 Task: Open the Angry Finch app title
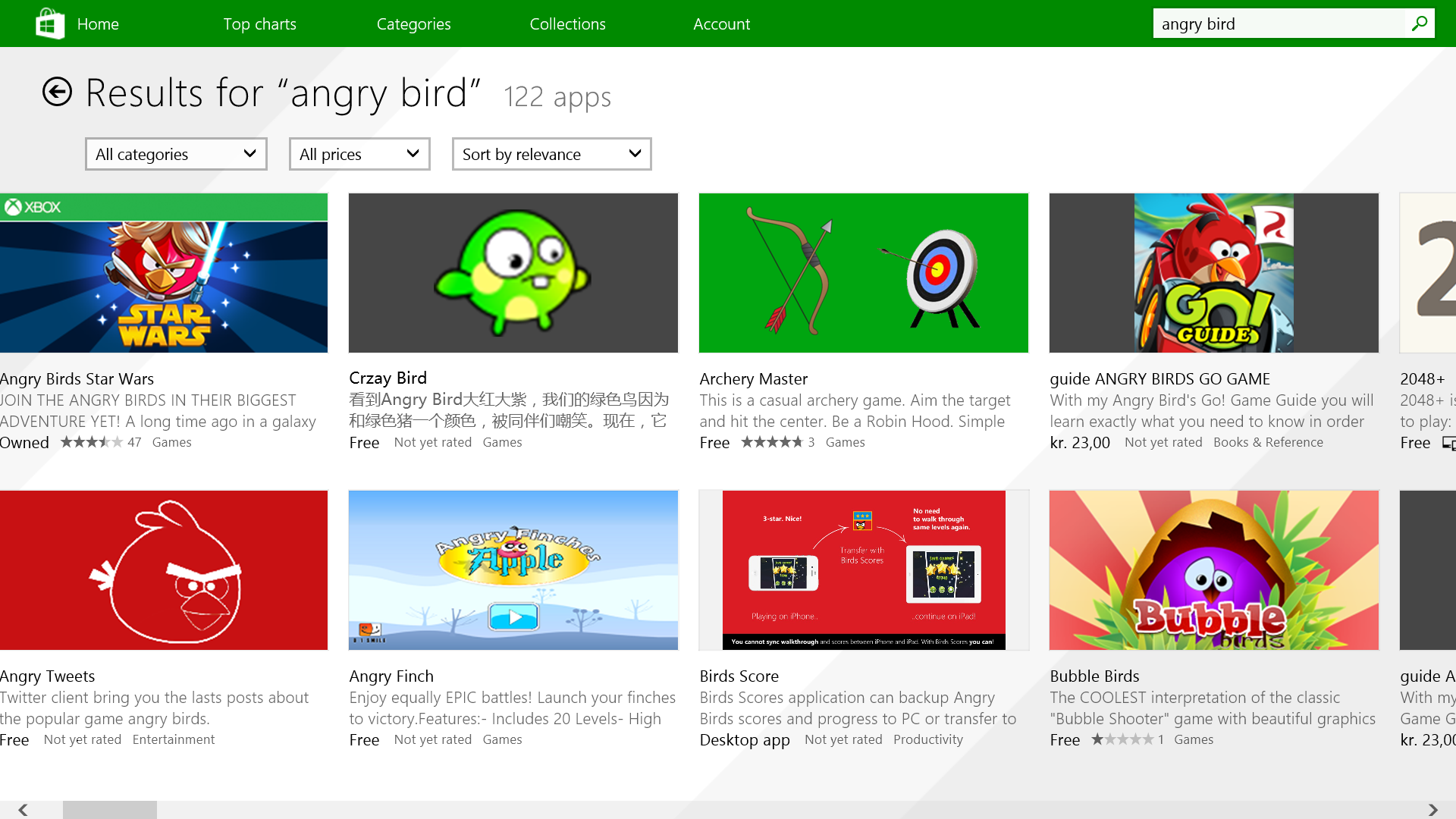click(391, 676)
